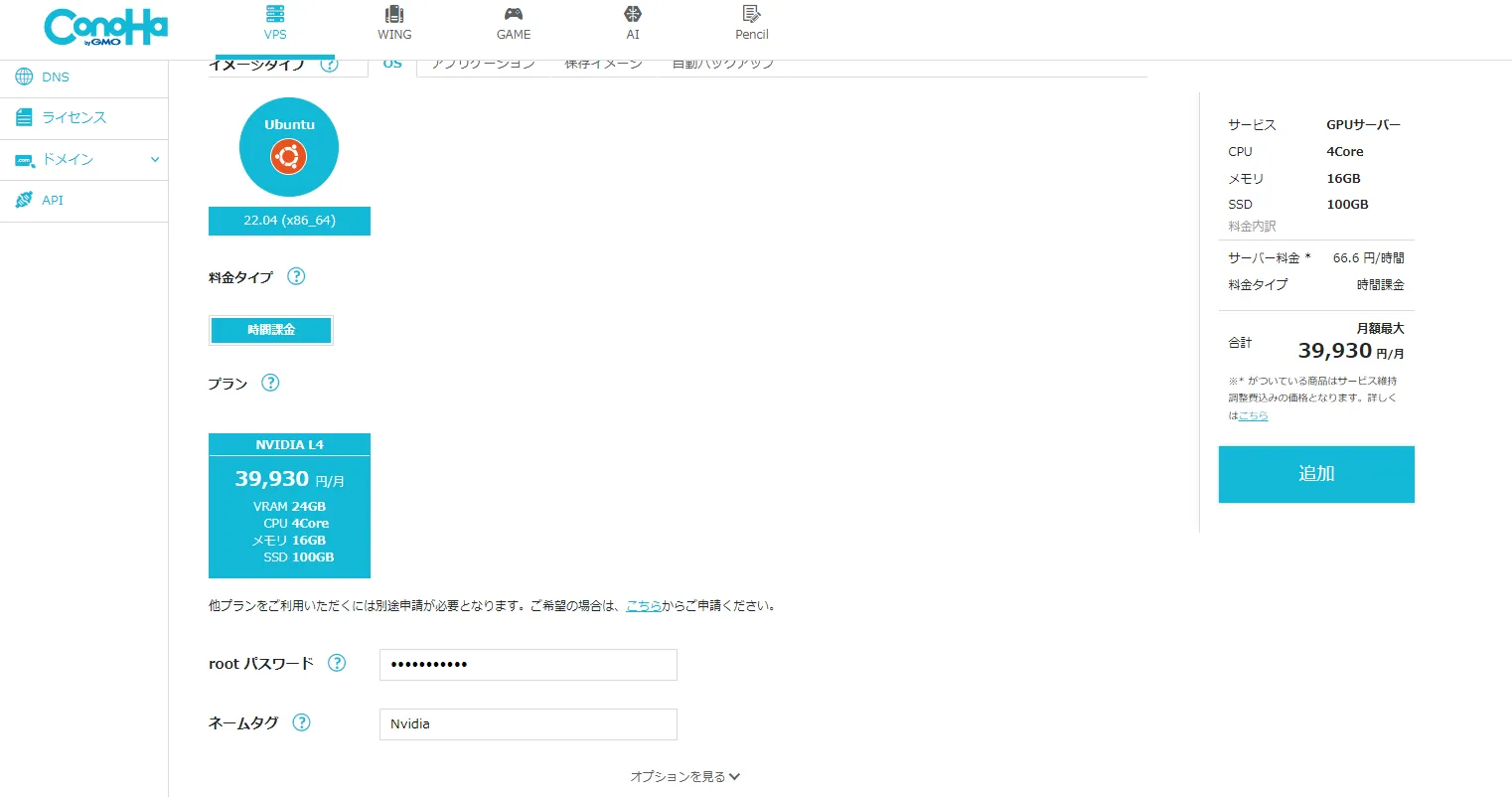Click the 追加 button to add server
Screen dimensions: 1512x797
(x=1315, y=474)
